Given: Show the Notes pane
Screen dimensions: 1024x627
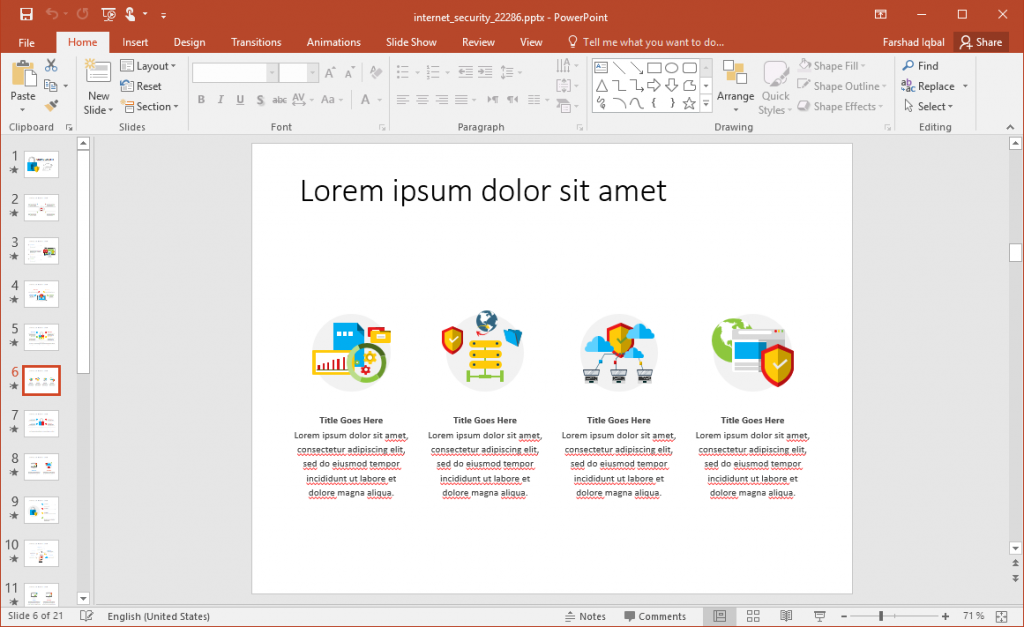Looking at the screenshot, I should coord(586,615).
